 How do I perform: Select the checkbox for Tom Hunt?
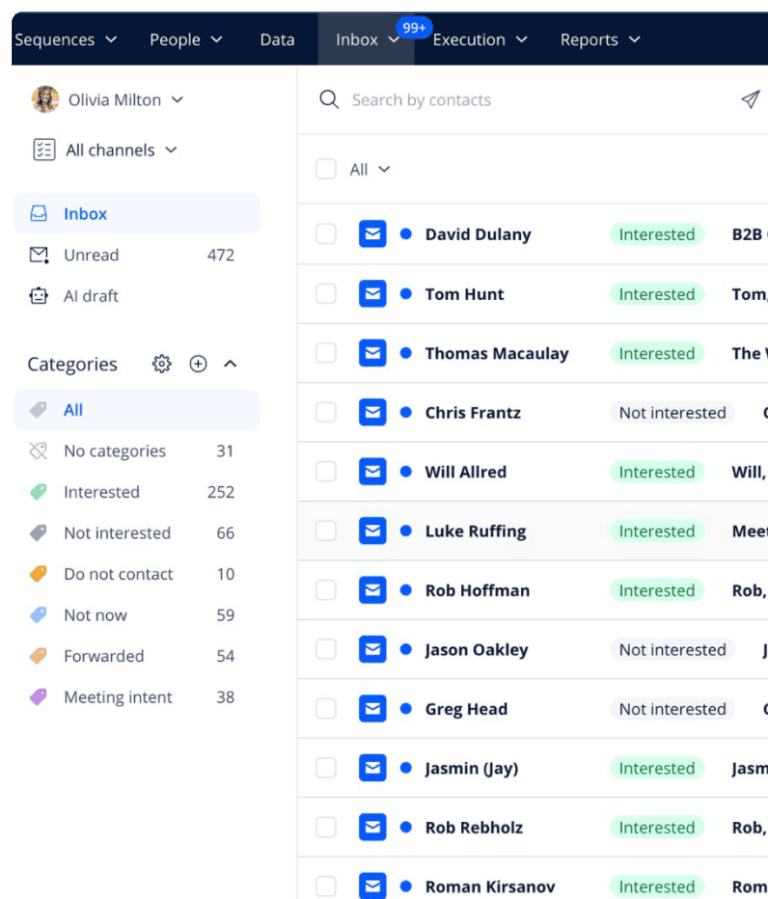tap(326, 294)
